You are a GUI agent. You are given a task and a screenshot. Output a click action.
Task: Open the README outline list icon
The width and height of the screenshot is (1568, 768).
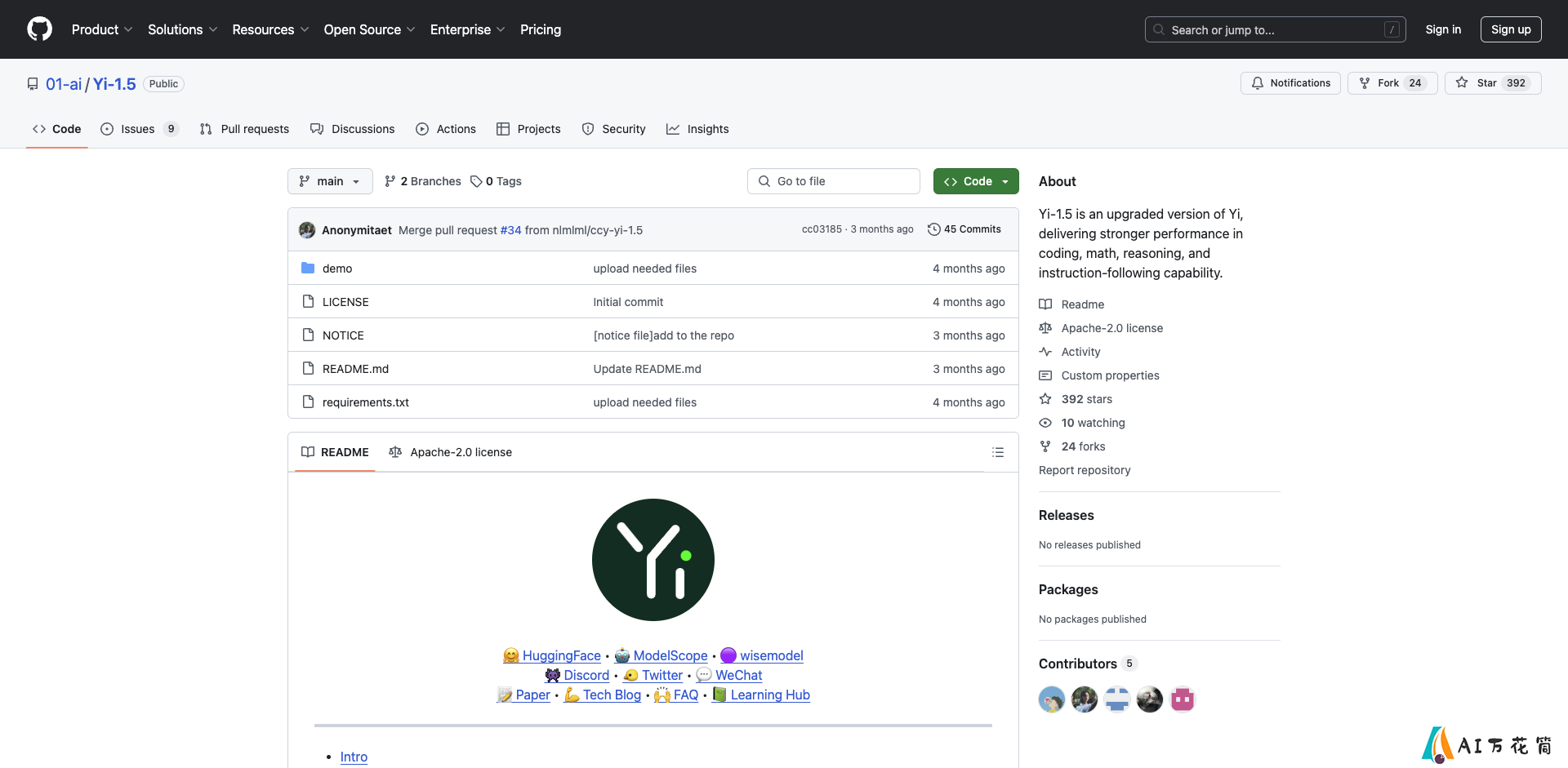(x=998, y=452)
